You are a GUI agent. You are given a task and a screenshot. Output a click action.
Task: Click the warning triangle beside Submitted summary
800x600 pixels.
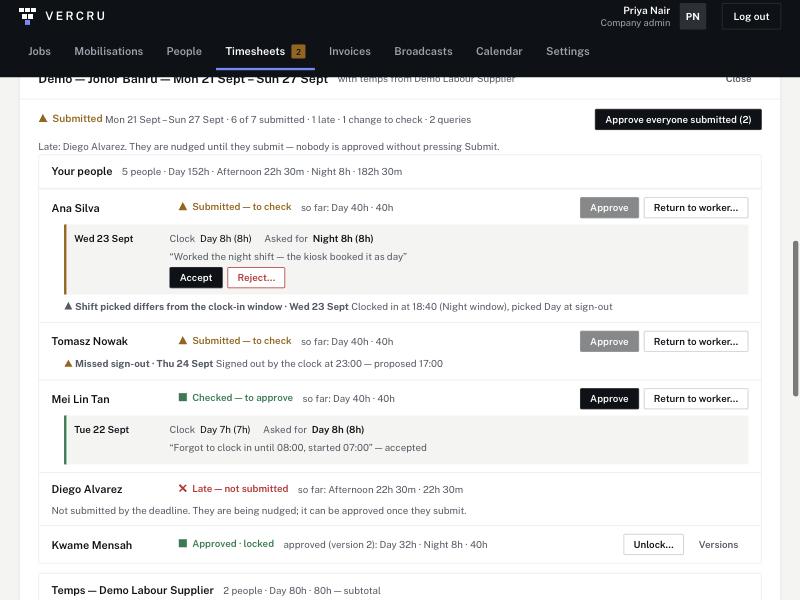click(x=43, y=118)
